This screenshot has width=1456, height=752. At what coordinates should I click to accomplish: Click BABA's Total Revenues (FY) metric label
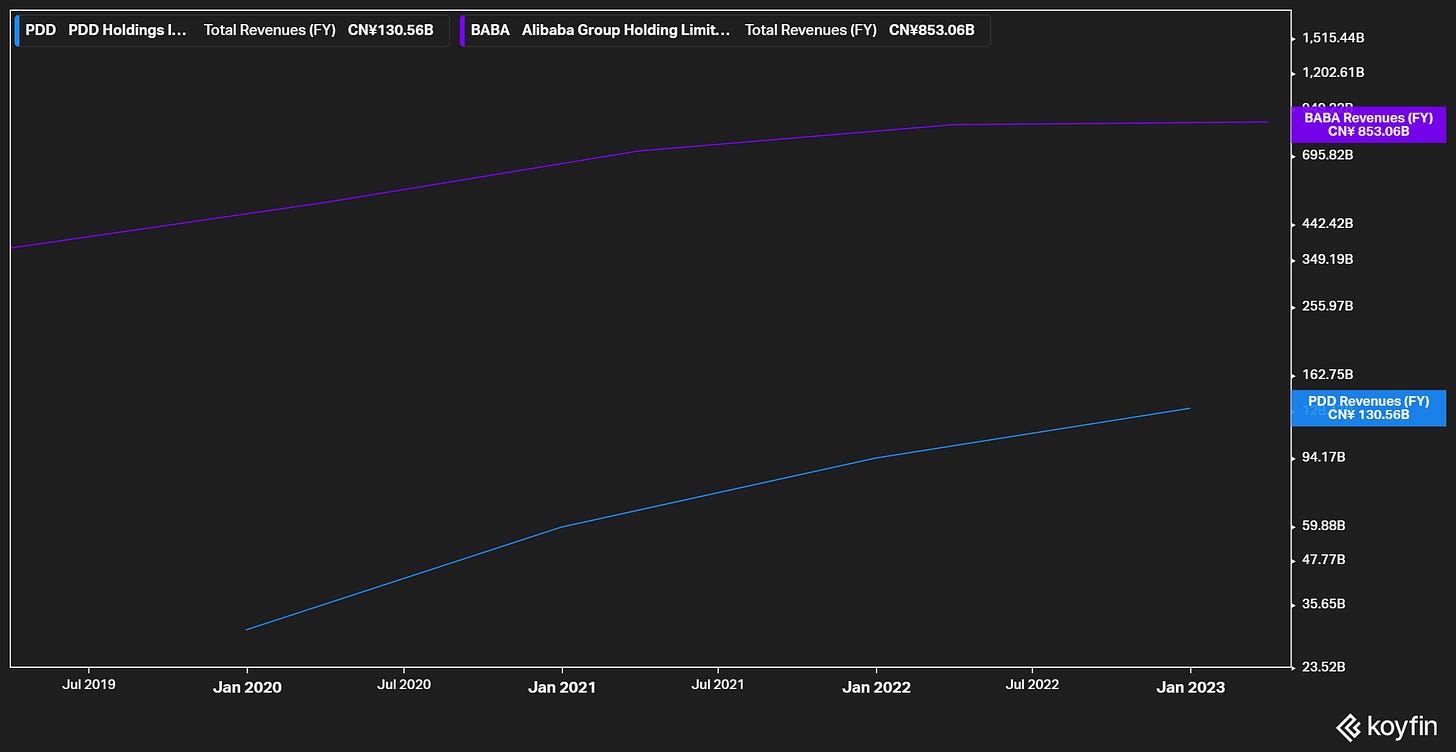pos(811,30)
